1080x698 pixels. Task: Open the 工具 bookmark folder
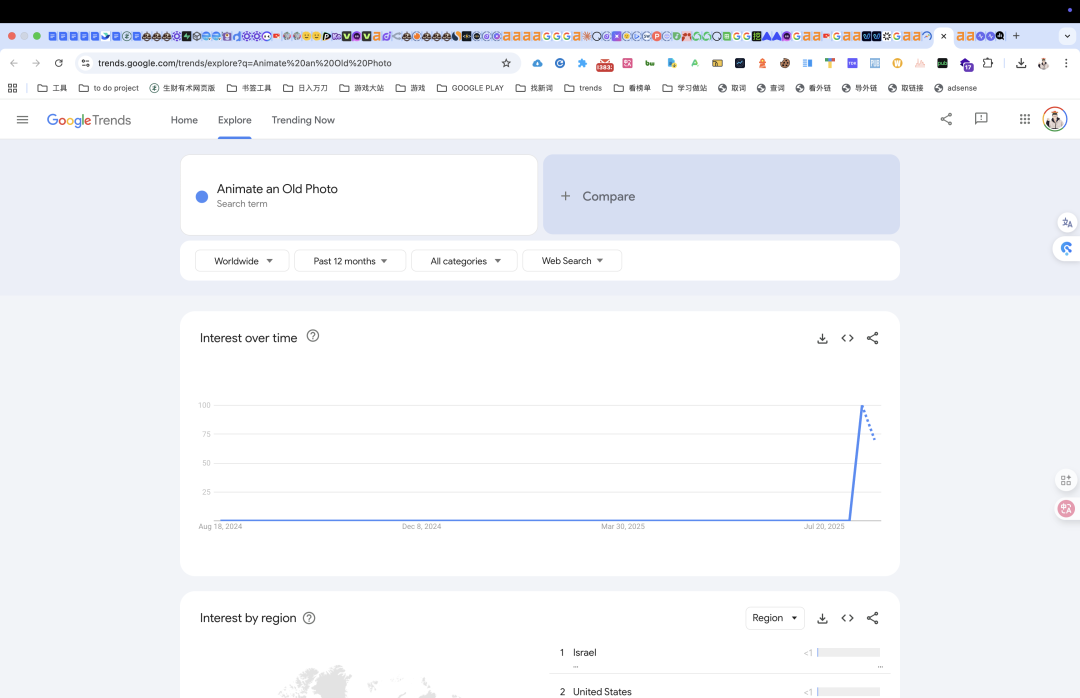pos(52,88)
